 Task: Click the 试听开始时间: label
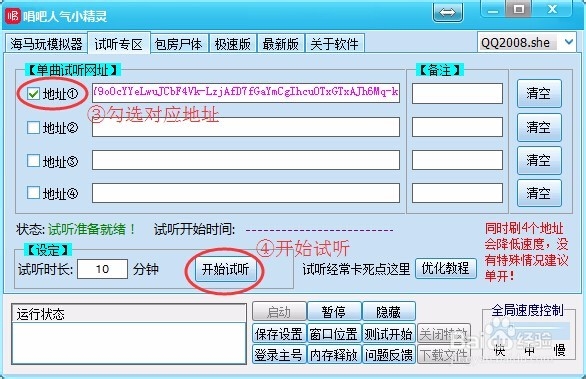pyautogui.click(x=194, y=229)
